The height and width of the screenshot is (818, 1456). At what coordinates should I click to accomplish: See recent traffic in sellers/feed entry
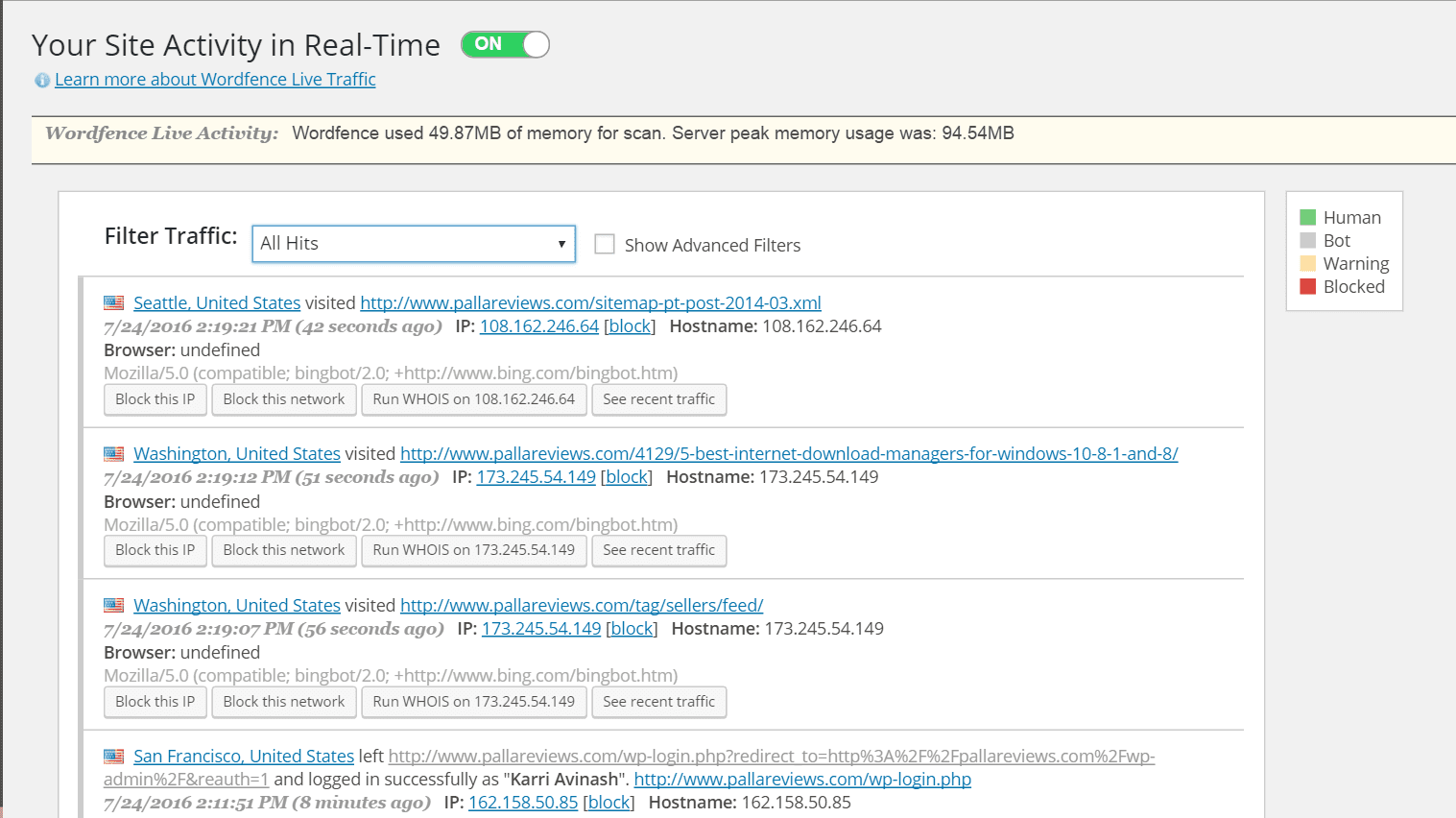659,702
